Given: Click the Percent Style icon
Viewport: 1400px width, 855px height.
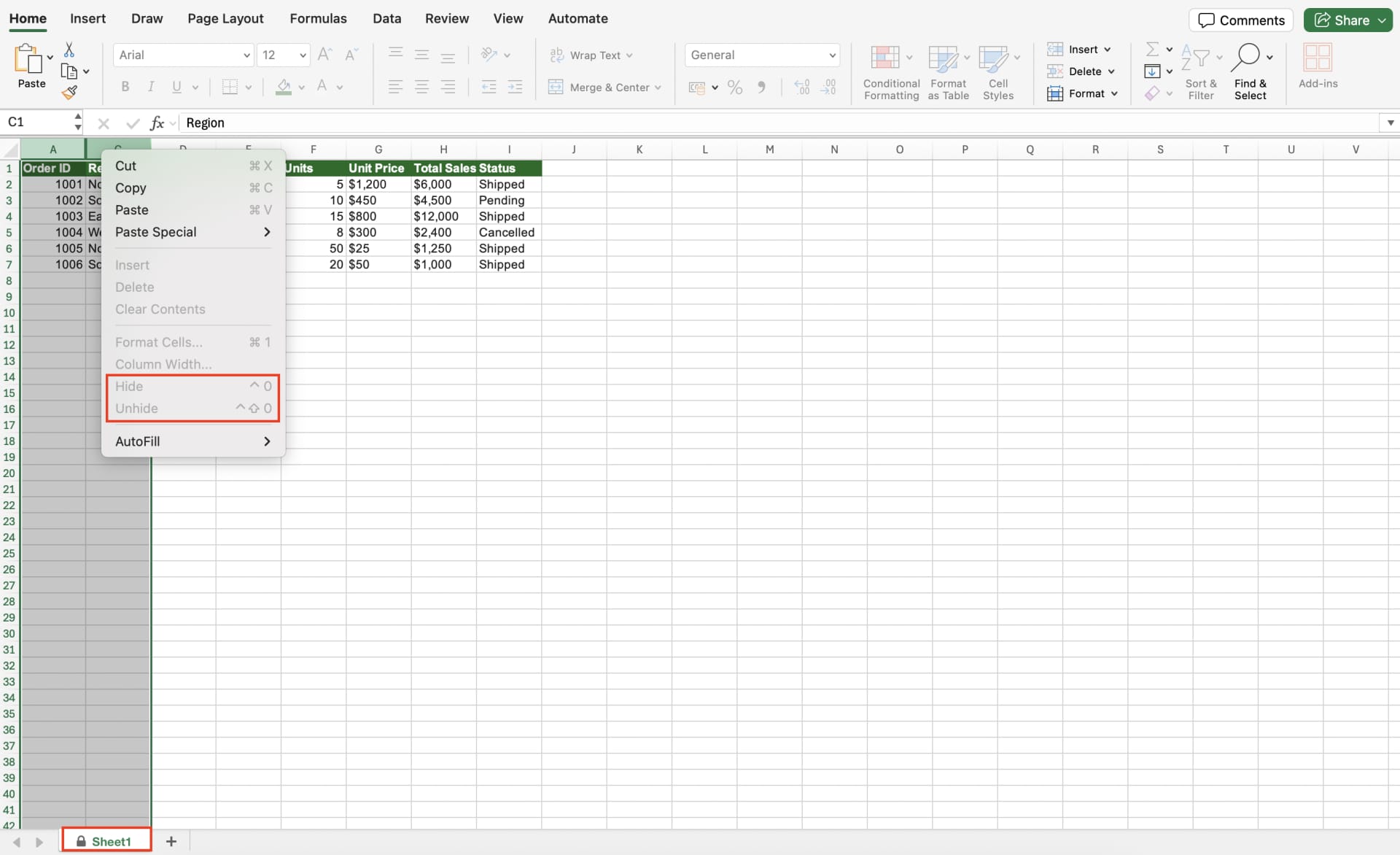Looking at the screenshot, I should [x=734, y=88].
